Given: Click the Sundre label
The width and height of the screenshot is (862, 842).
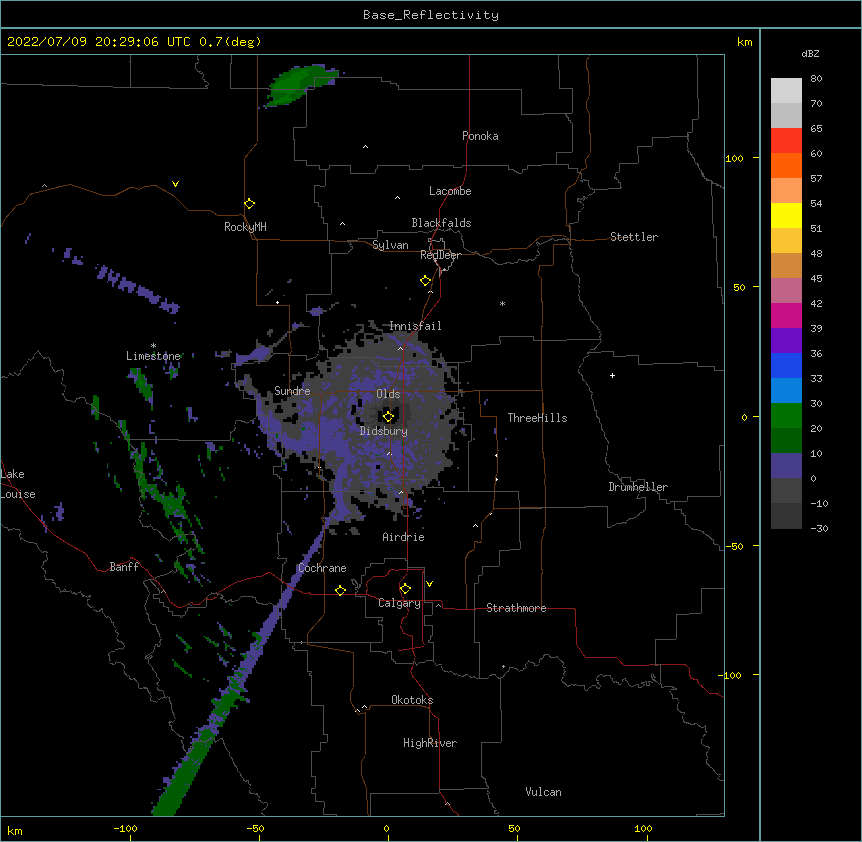Looking at the screenshot, I should tap(292, 391).
